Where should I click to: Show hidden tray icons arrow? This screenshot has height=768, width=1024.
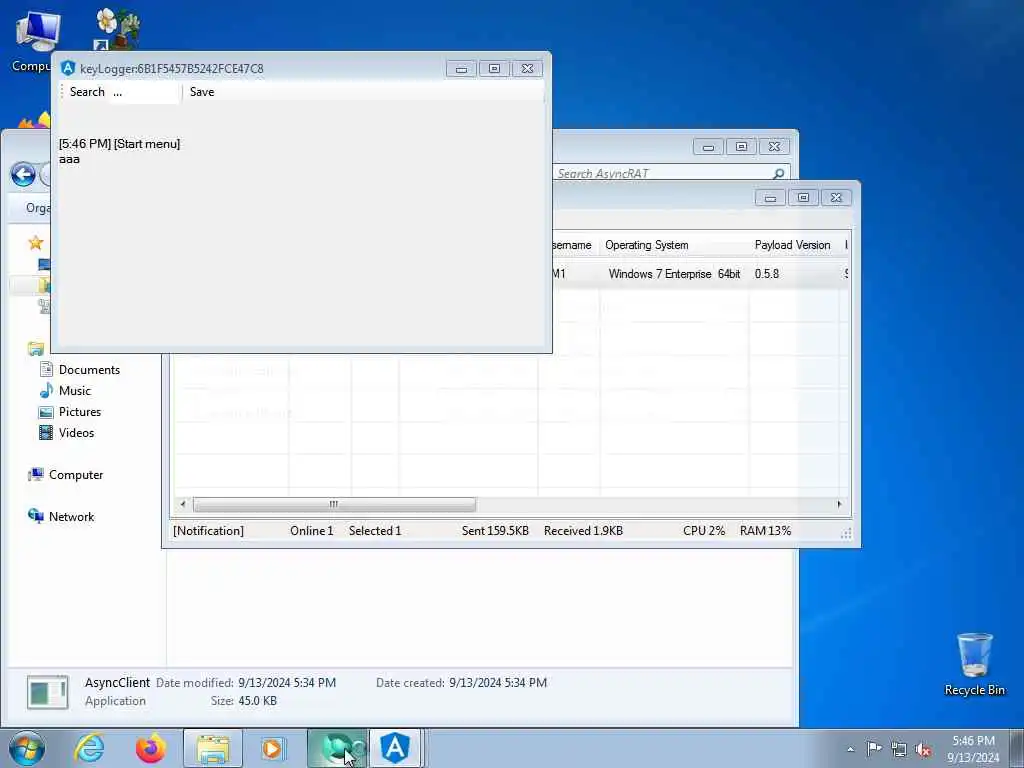850,749
